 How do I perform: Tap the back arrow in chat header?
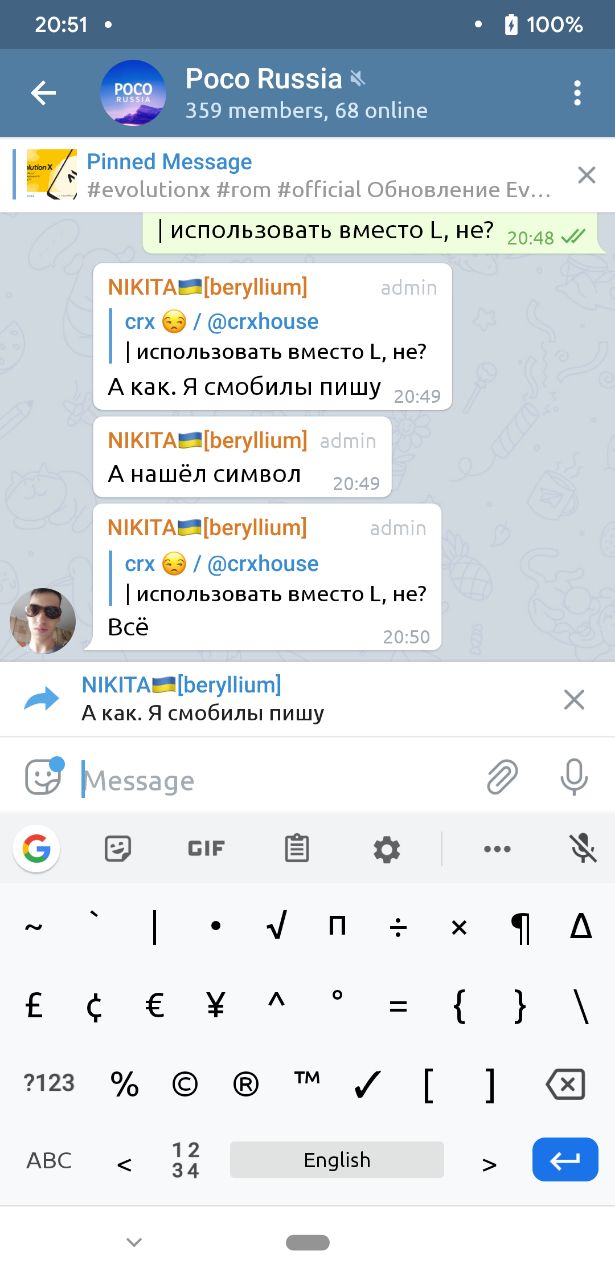click(43, 93)
